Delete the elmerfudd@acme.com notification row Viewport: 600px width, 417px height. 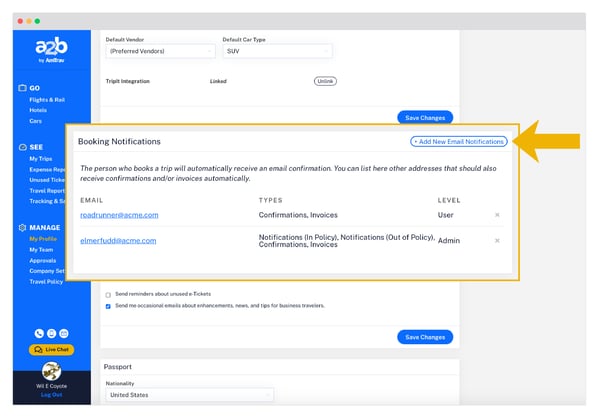point(497,240)
